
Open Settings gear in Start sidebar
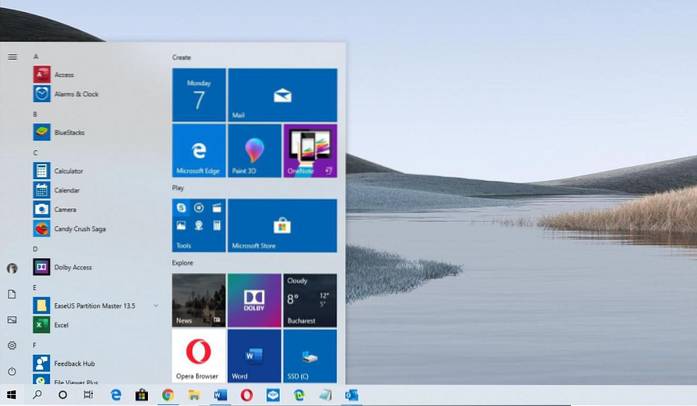(x=12, y=345)
